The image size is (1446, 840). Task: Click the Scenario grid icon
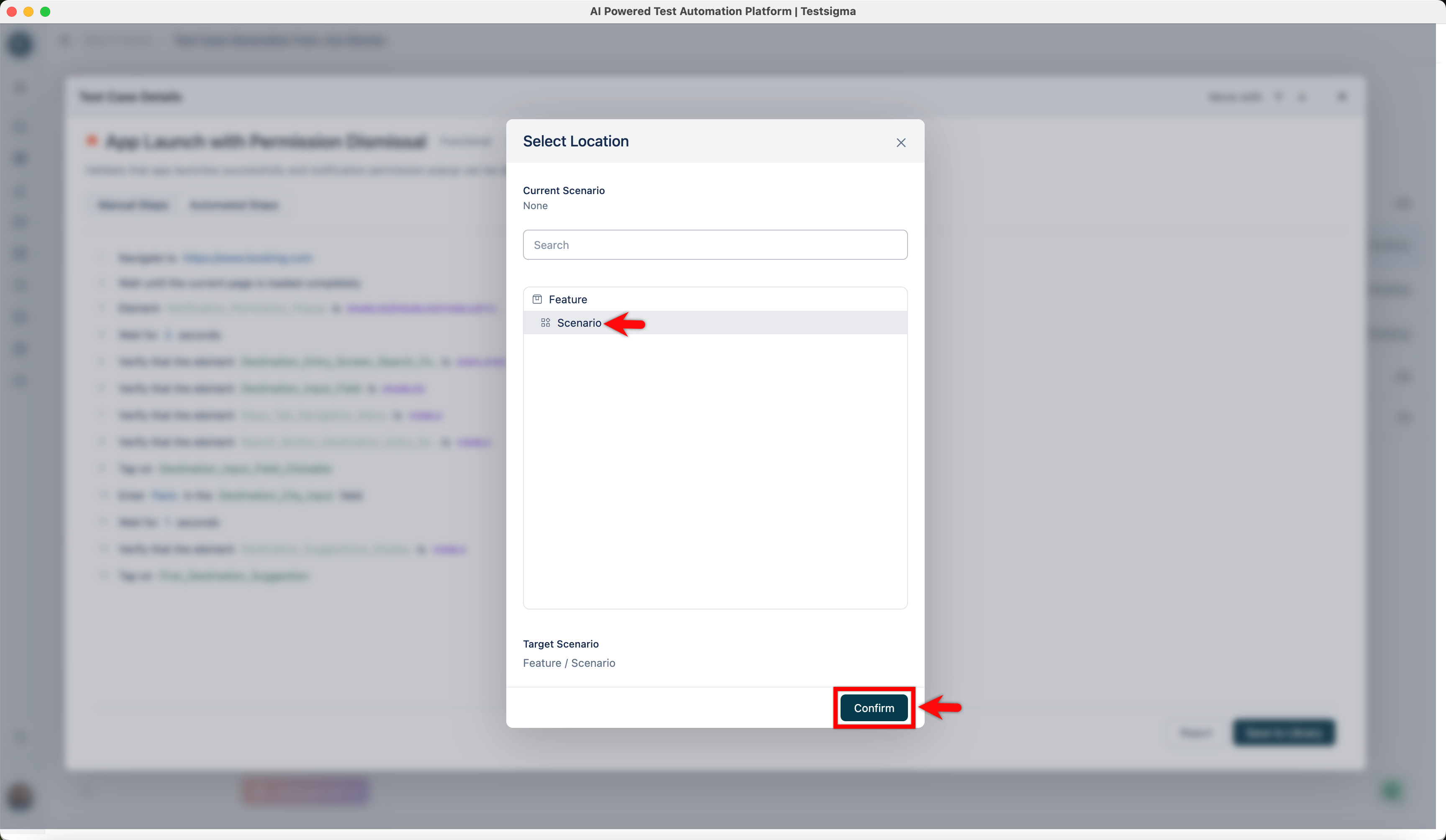(545, 323)
